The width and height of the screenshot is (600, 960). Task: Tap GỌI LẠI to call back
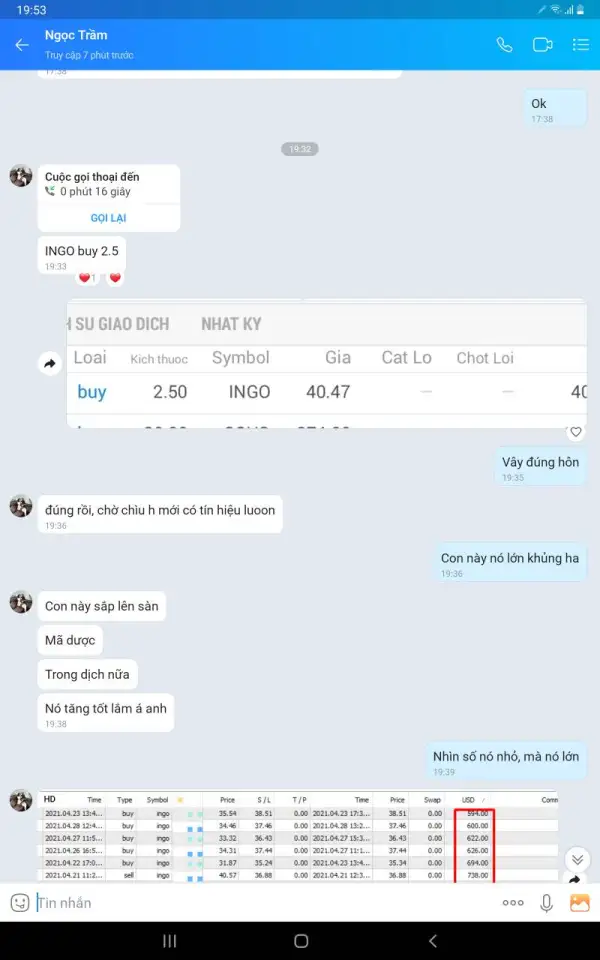tap(108, 218)
